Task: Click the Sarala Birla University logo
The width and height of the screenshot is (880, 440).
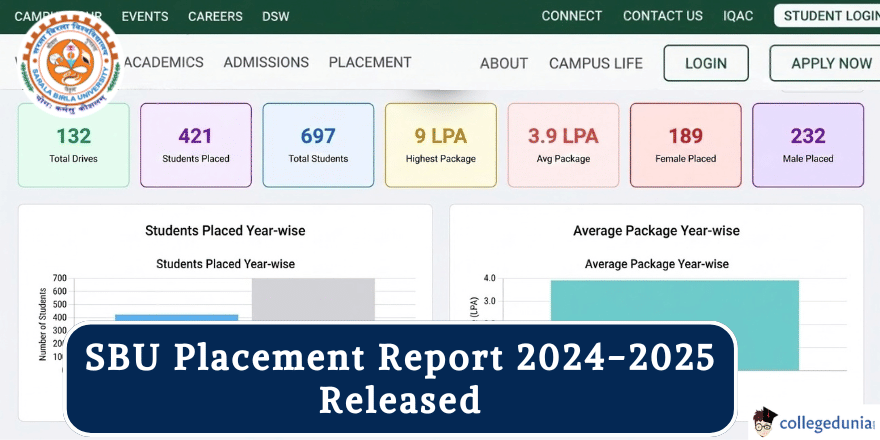Action: click(x=70, y=63)
